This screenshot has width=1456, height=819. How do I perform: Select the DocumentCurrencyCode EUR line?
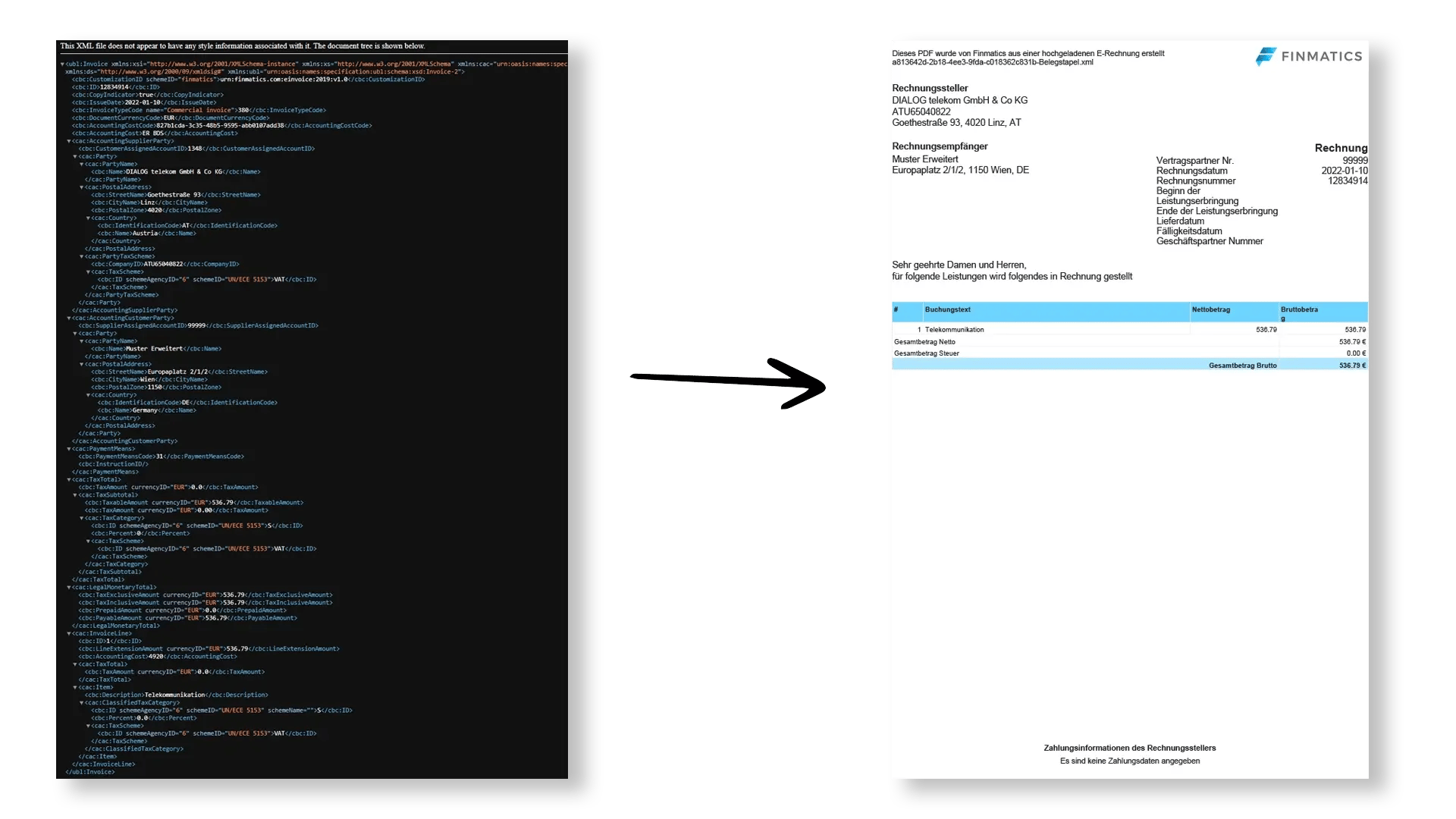[171, 118]
